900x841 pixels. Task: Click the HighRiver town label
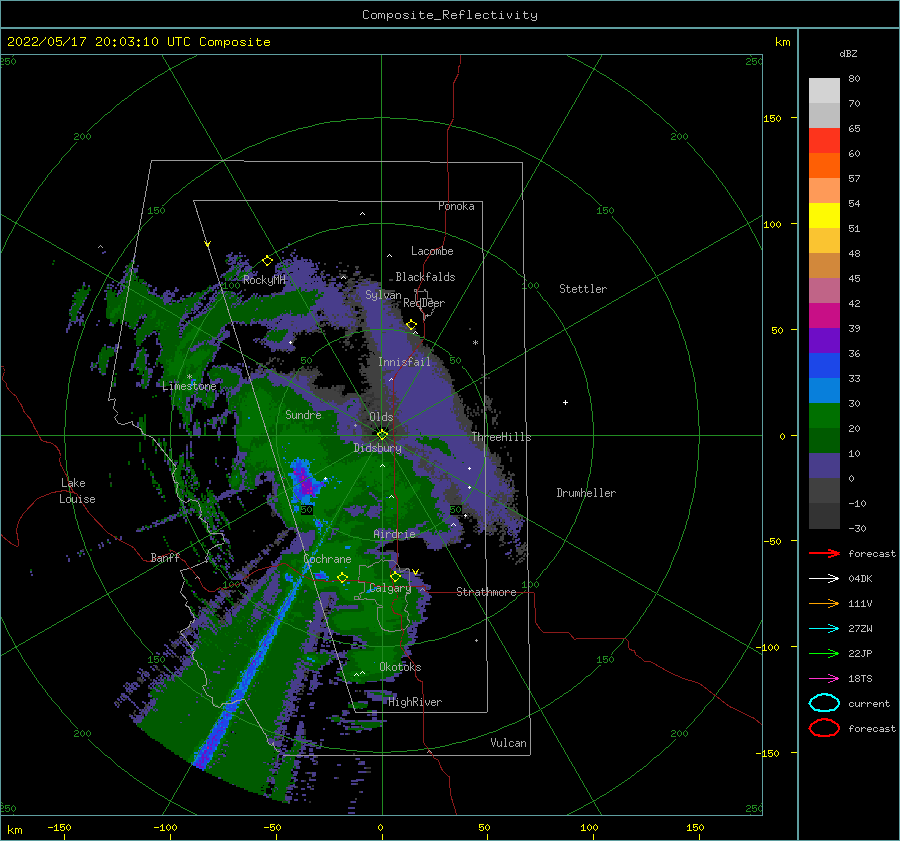coord(415,702)
